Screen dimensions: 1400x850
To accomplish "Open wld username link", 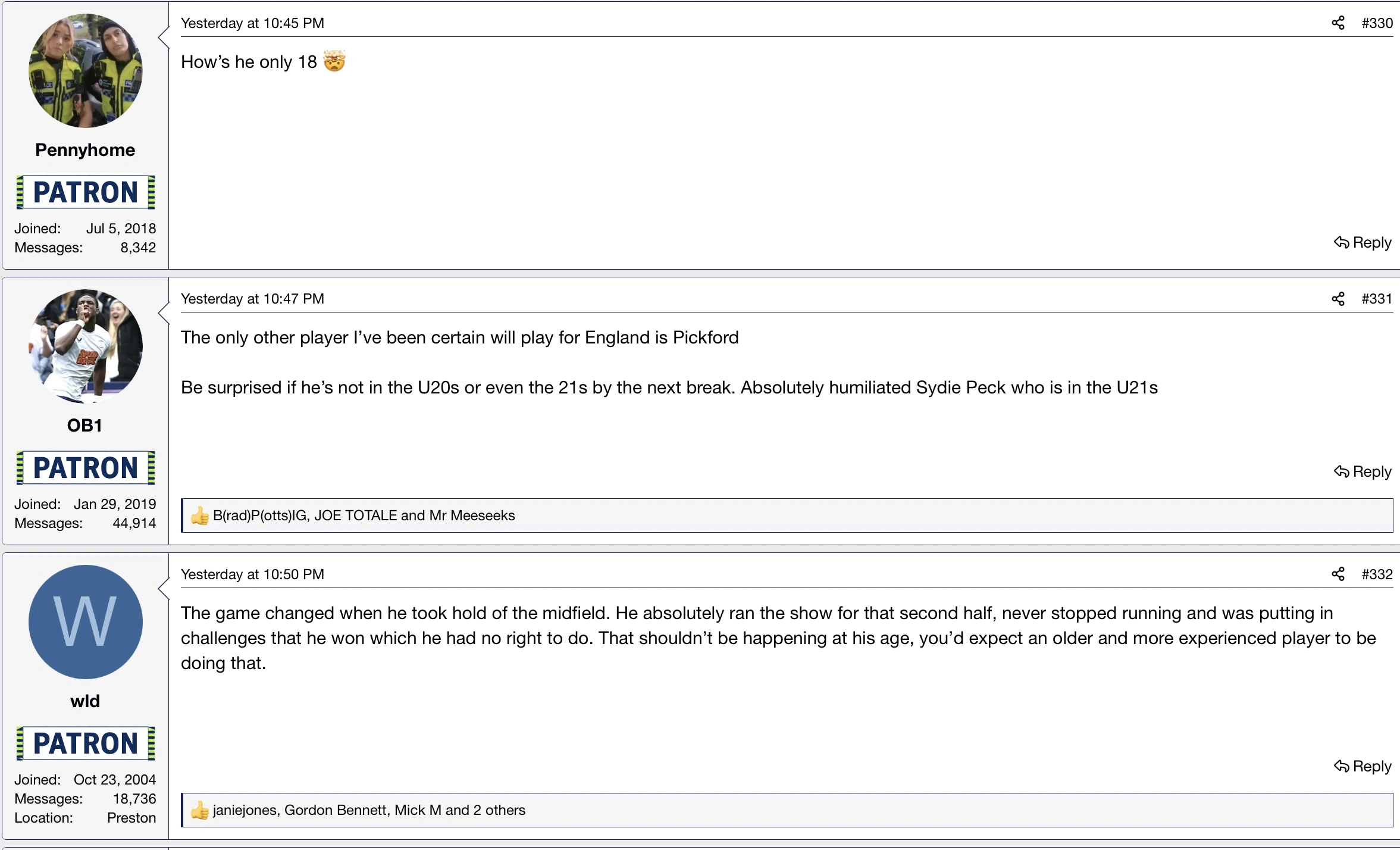I will point(85,701).
